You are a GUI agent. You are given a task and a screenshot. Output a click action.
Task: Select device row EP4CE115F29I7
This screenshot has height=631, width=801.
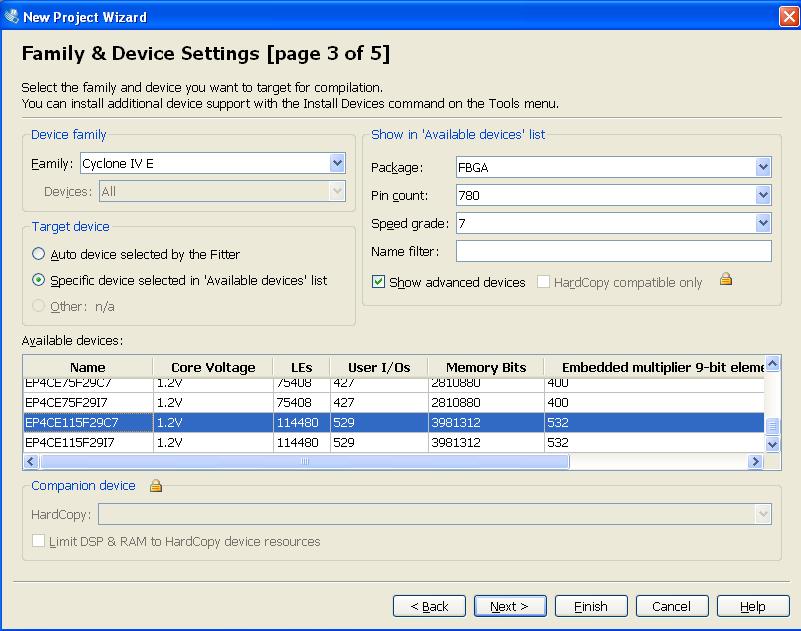[394, 442]
